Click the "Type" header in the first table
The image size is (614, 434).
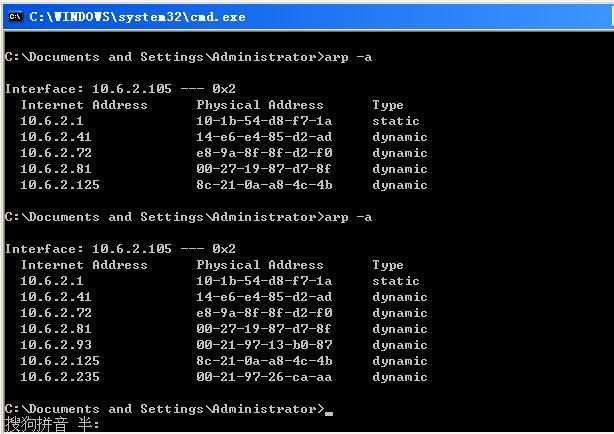(x=388, y=105)
